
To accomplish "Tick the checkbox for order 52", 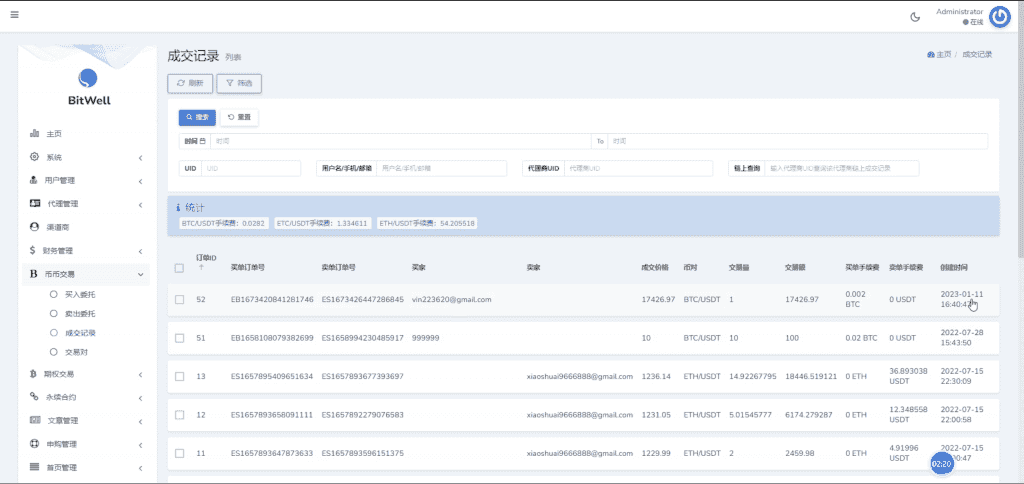I will click(180, 300).
